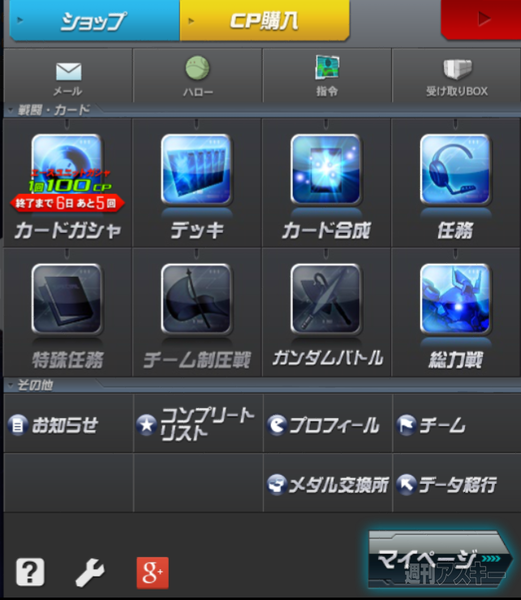Open the お知らせ notices entry
Screen dimensions: 521x600
click(68, 424)
